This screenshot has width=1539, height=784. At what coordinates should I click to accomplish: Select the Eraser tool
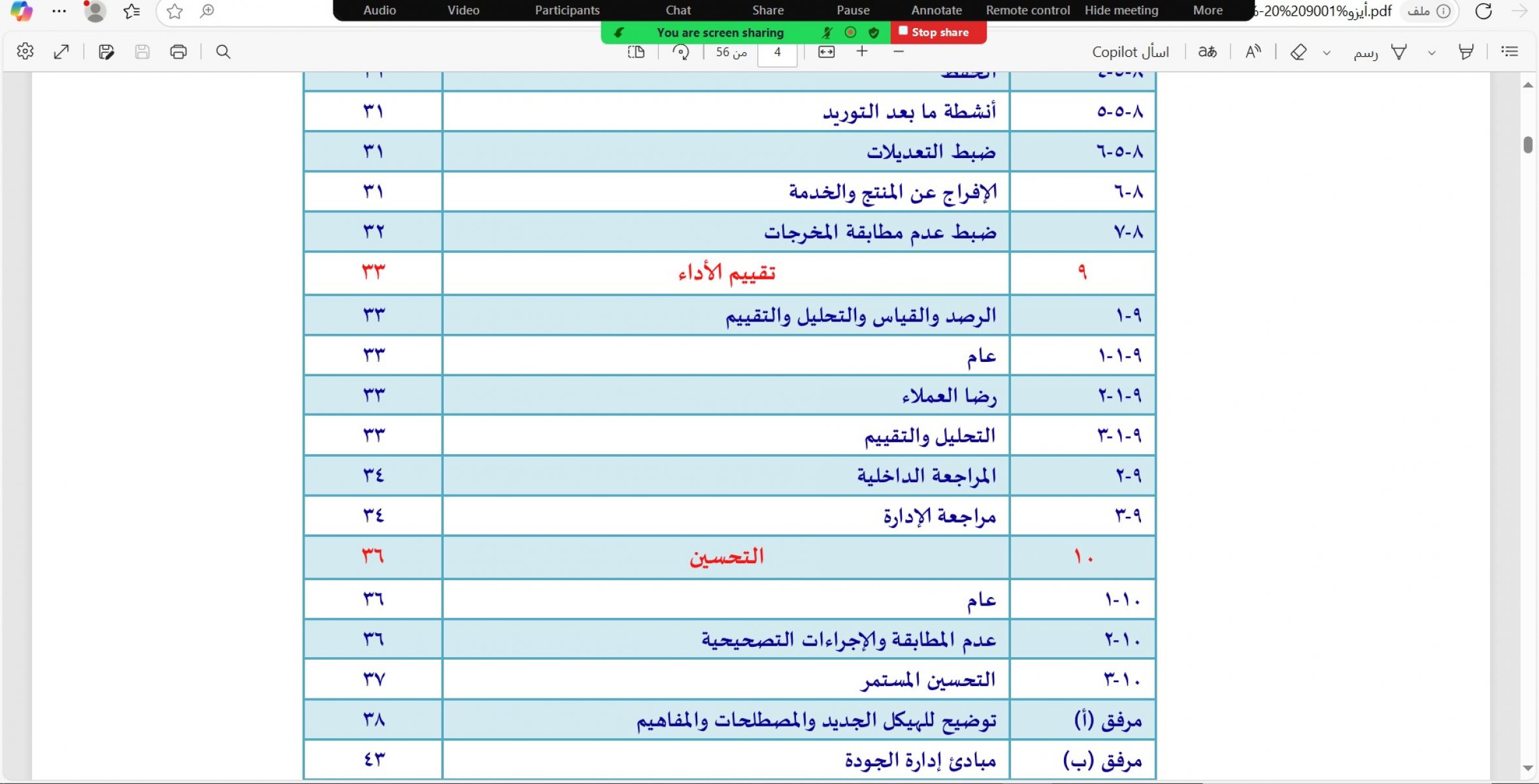pyautogui.click(x=1299, y=52)
